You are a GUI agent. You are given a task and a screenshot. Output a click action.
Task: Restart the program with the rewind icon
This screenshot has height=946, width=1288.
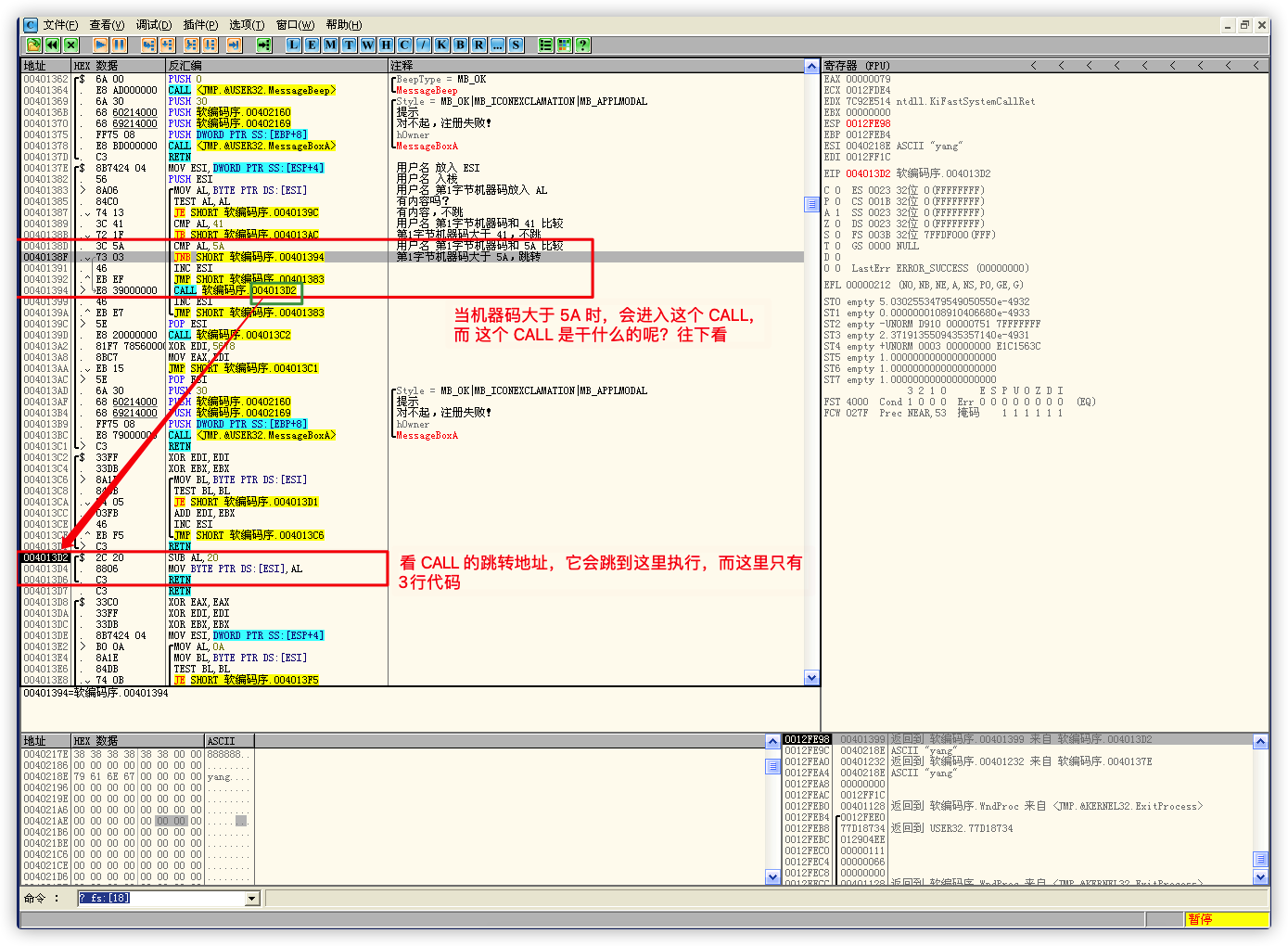(52, 45)
